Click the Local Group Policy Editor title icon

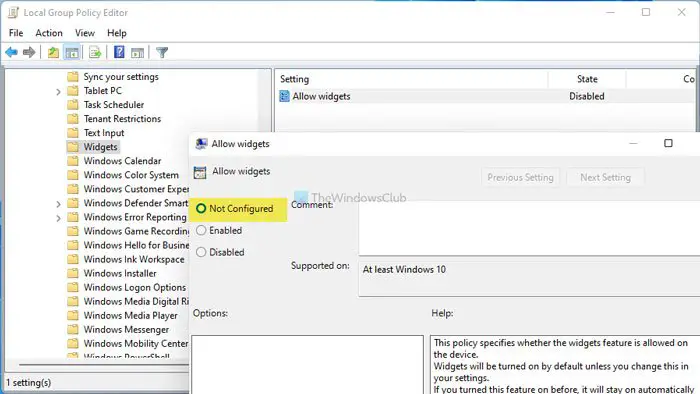[13, 12]
